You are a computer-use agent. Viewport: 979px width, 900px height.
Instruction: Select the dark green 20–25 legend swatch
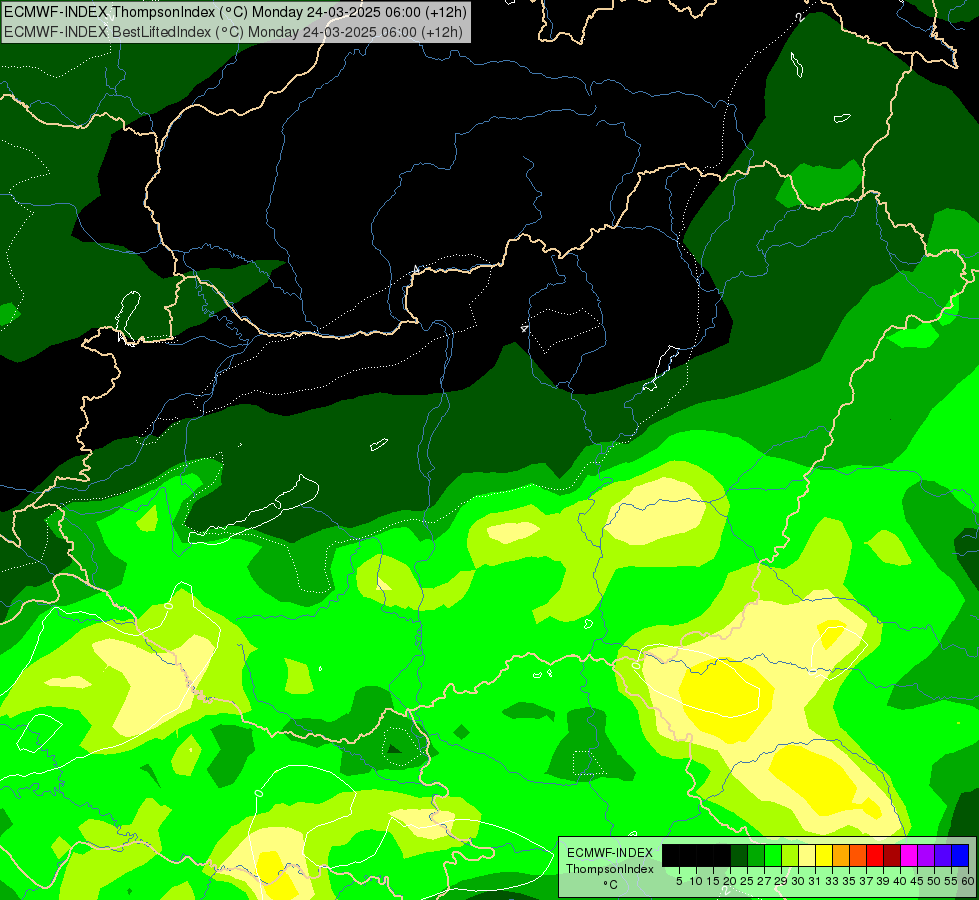click(739, 855)
